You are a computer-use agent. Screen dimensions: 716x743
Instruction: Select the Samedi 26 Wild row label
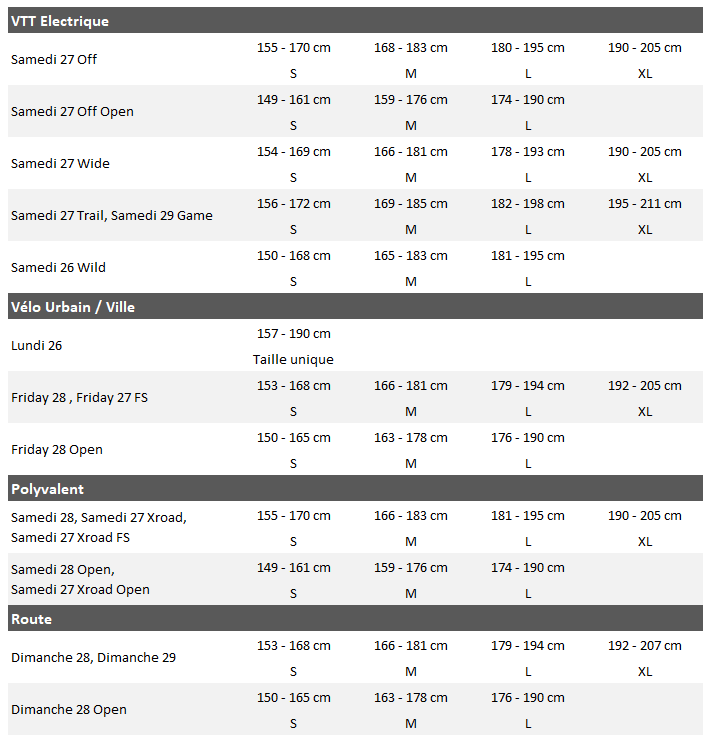click(x=58, y=267)
